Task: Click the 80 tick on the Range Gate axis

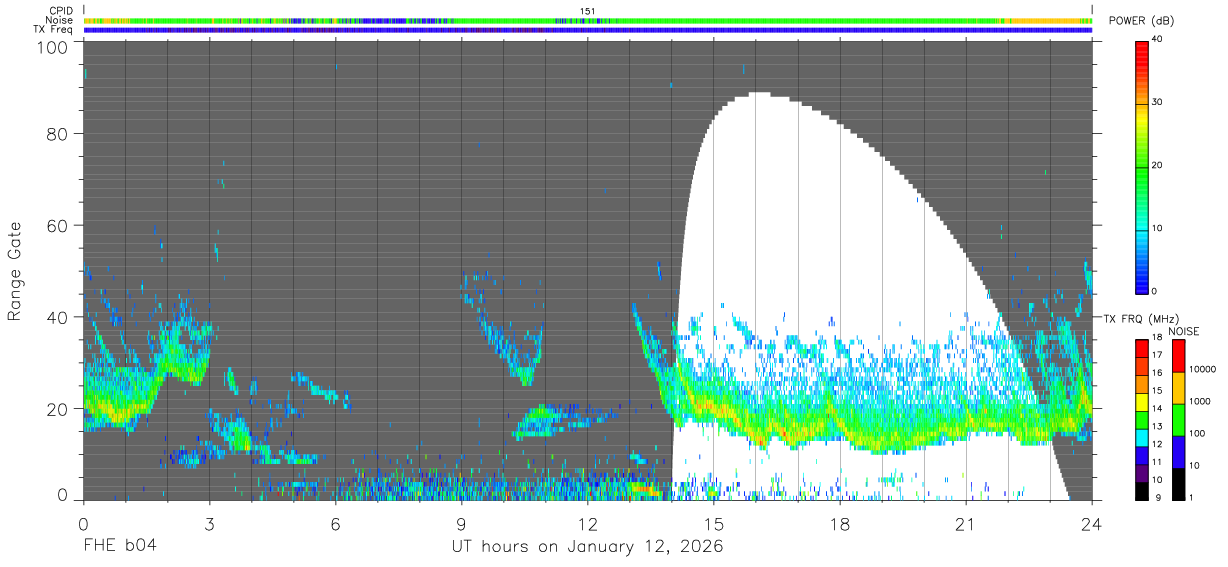Action: click(58, 134)
